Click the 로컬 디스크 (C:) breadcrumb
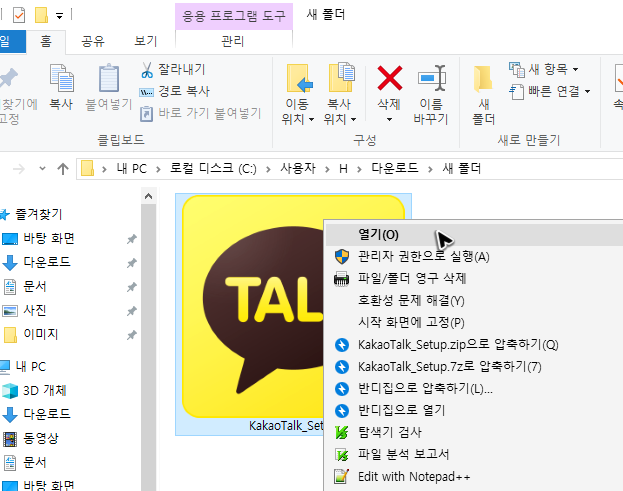 tap(213, 169)
